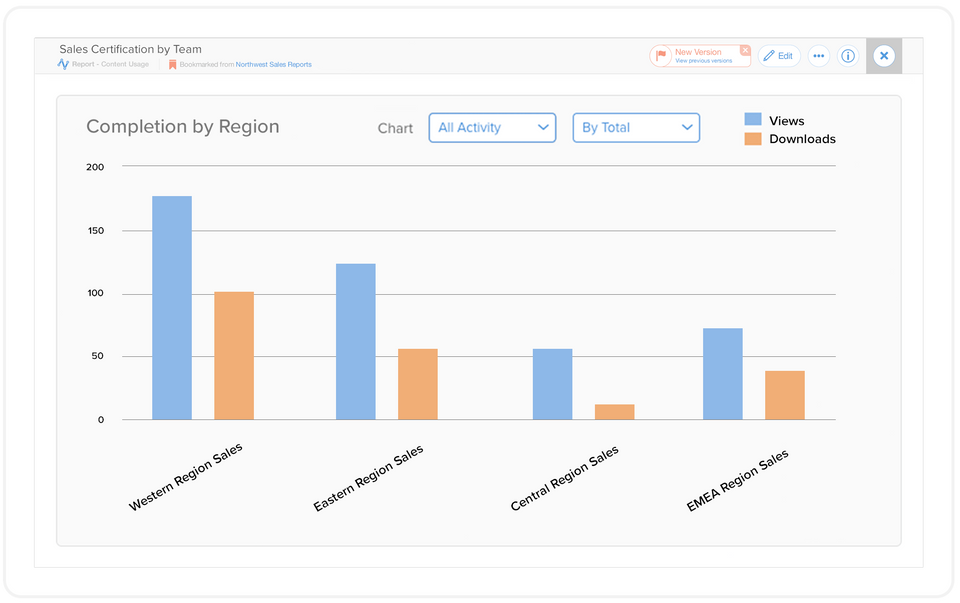Open the Northwest Sales Reports link
The width and height of the screenshot is (960, 603).
click(273, 64)
